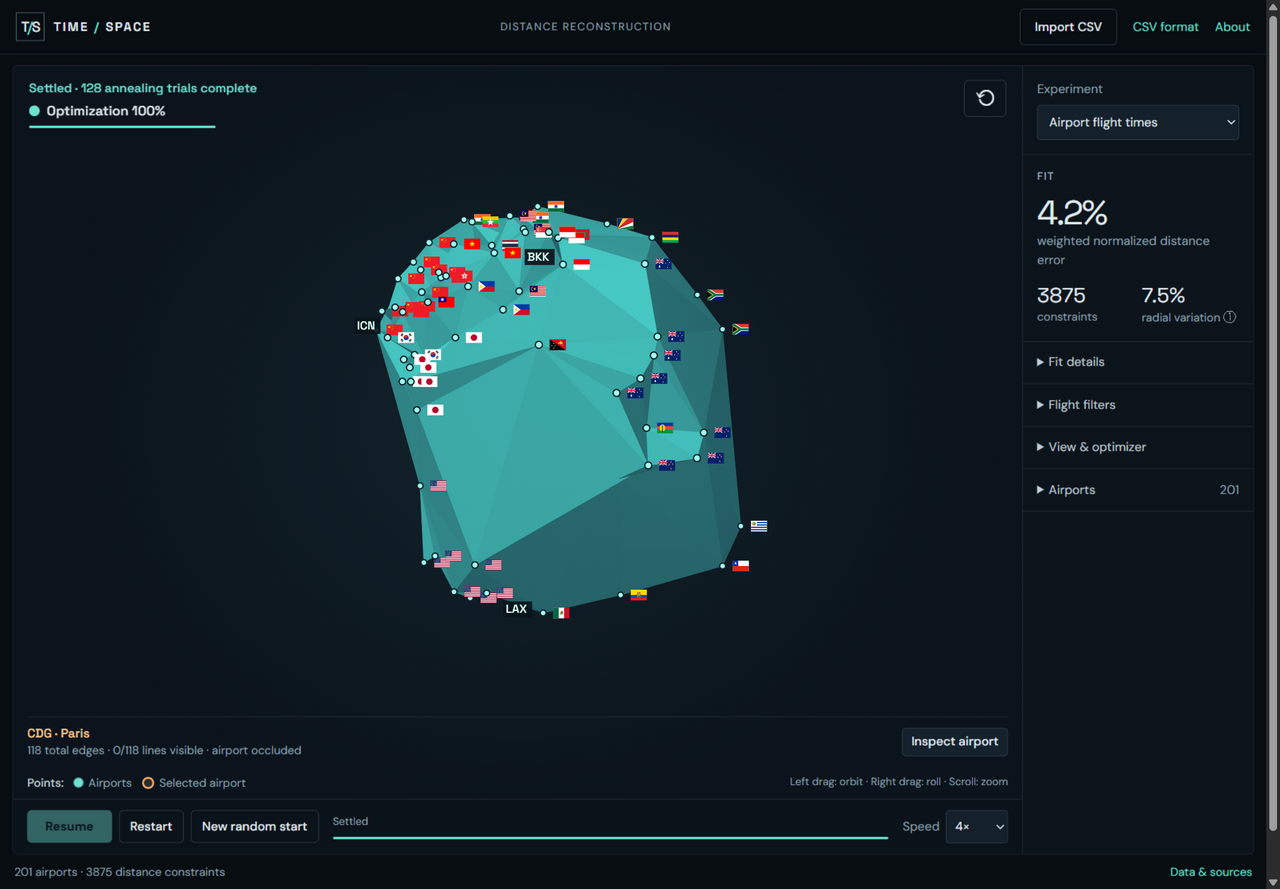Click the Resume button
The width and height of the screenshot is (1280, 889).
(69, 827)
